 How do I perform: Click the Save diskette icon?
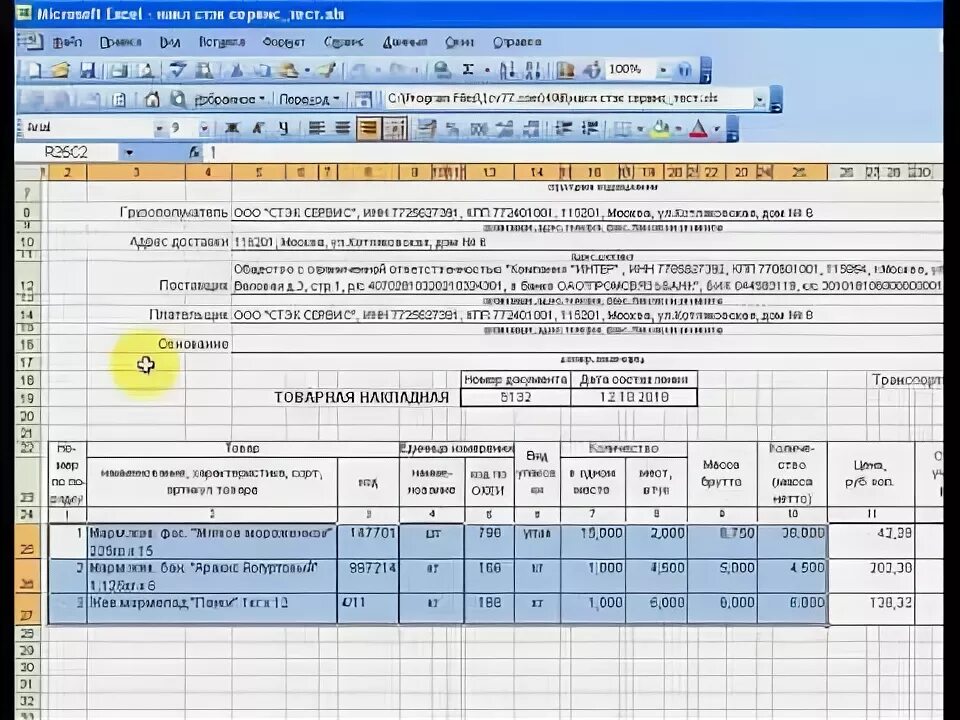[88, 70]
